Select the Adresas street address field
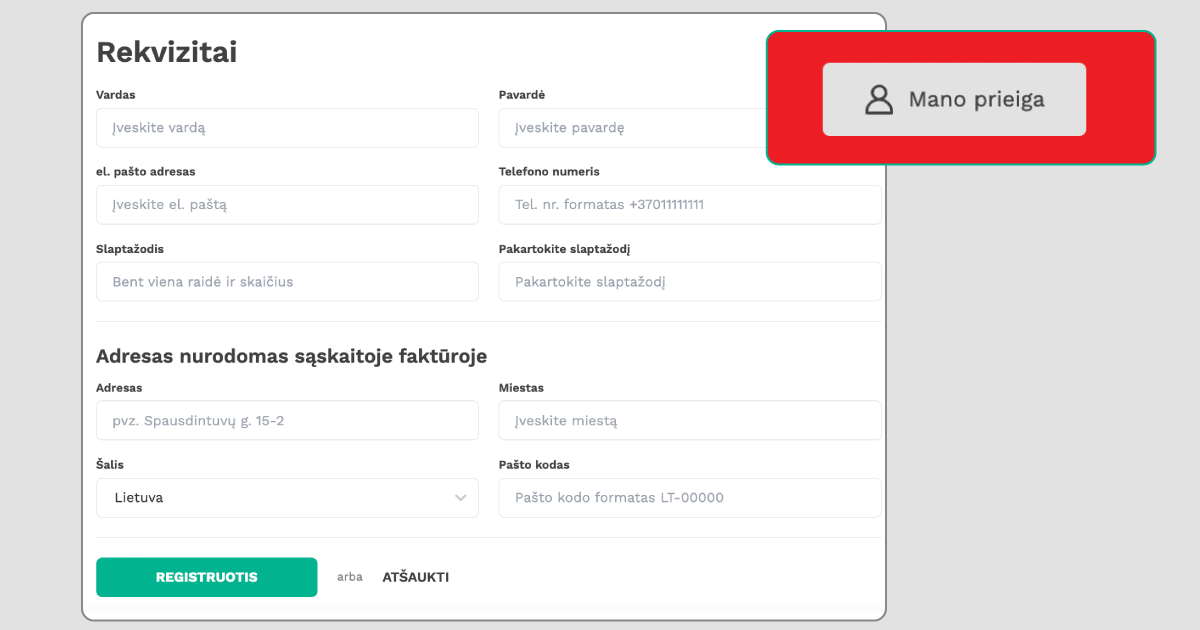This screenshot has height=630, width=1200. [287, 421]
